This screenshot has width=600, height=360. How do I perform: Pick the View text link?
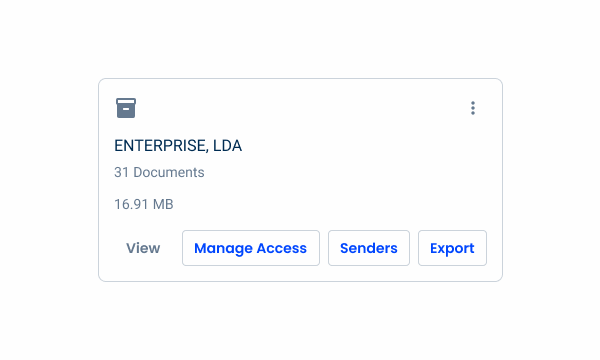(x=143, y=248)
